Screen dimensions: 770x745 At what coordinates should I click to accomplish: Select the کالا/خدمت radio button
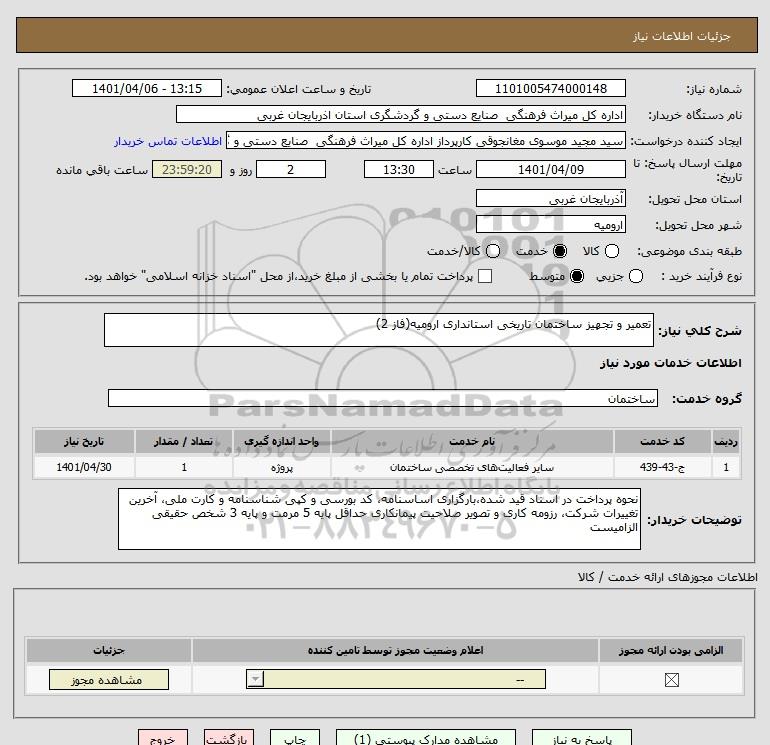[x=493, y=251]
